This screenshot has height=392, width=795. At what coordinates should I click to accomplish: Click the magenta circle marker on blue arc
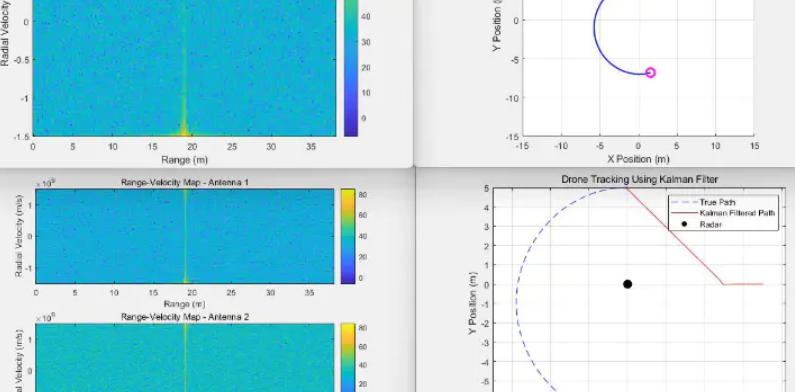tap(651, 73)
